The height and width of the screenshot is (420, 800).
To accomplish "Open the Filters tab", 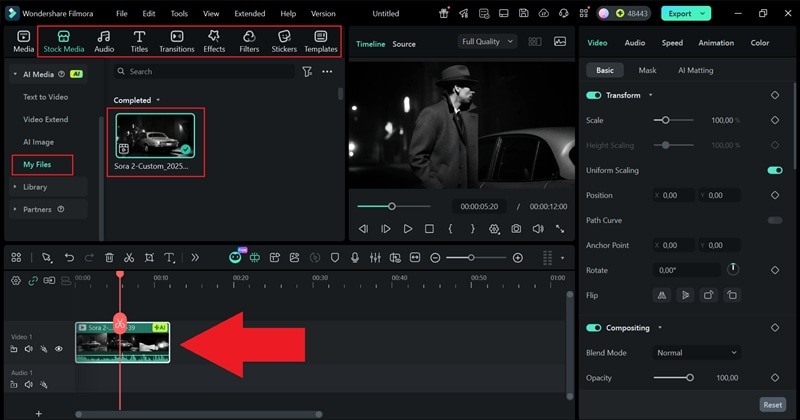I will pyautogui.click(x=249, y=42).
